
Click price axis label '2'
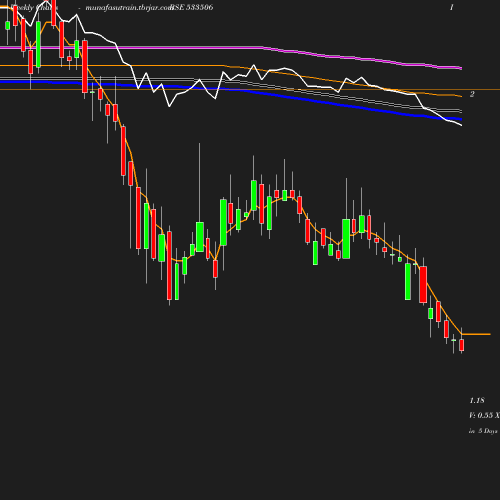coord(472,94)
